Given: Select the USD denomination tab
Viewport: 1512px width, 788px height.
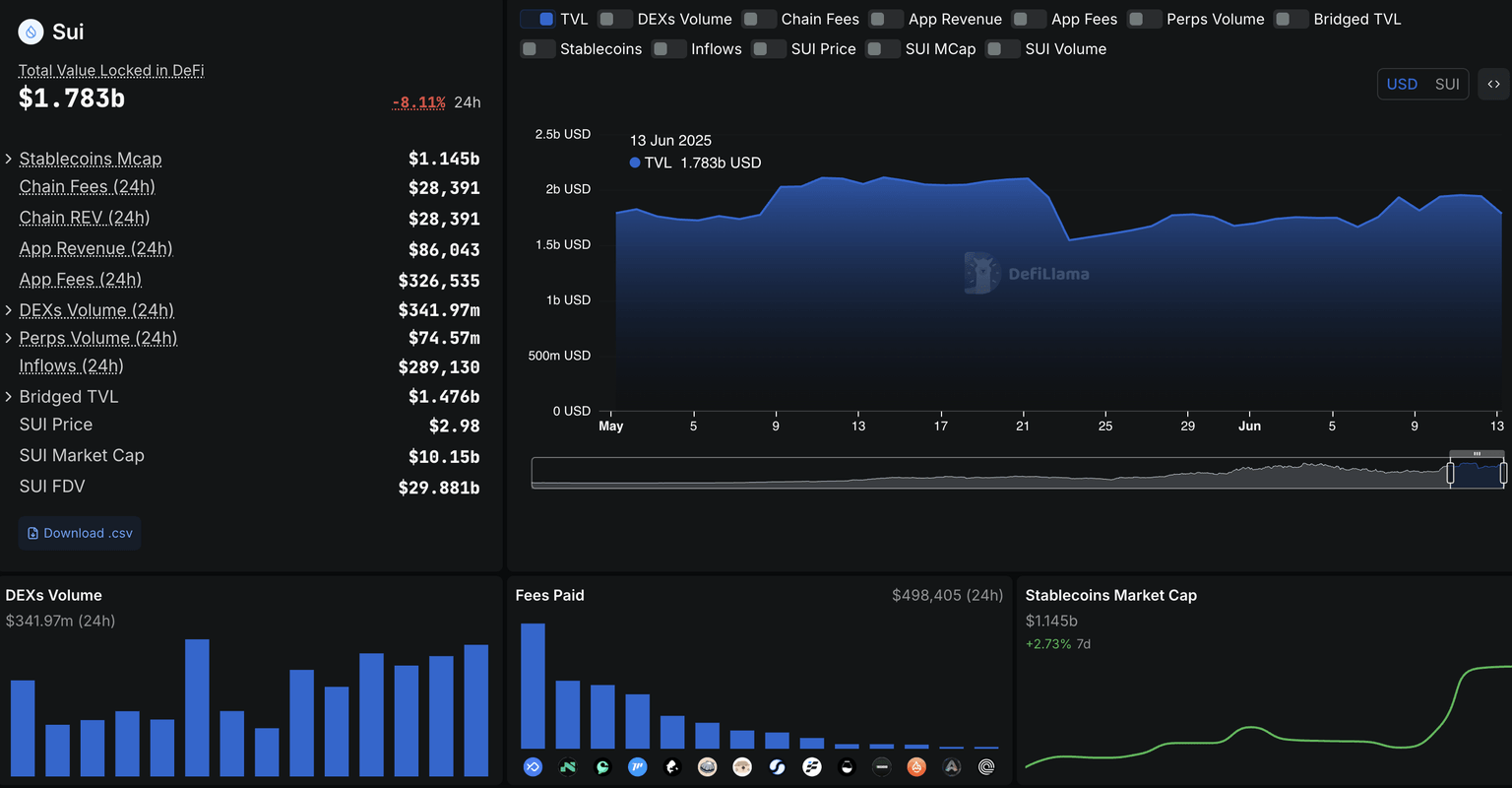Looking at the screenshot, I should (1402, 85).
